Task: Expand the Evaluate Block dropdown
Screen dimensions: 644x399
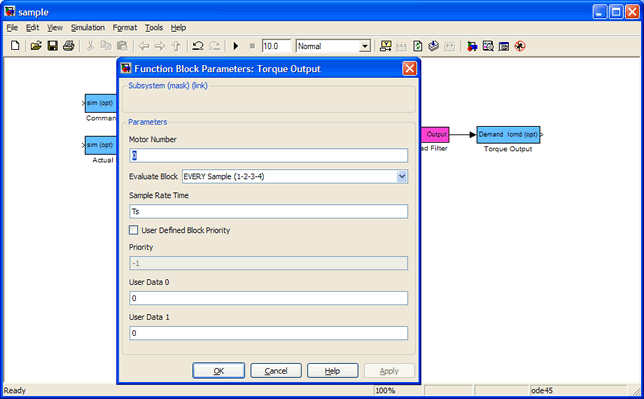Action: (402, 176)
